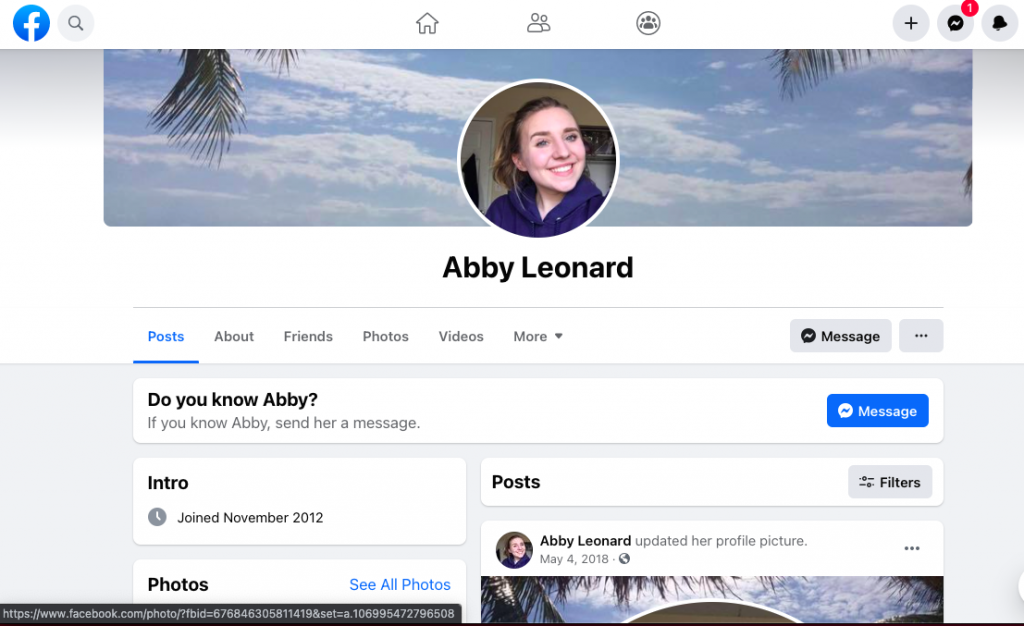Click the Abby Leonard profile name heading
Image resolution: width=1024 pixels, height=626 pixels.
tap(538, 268)
